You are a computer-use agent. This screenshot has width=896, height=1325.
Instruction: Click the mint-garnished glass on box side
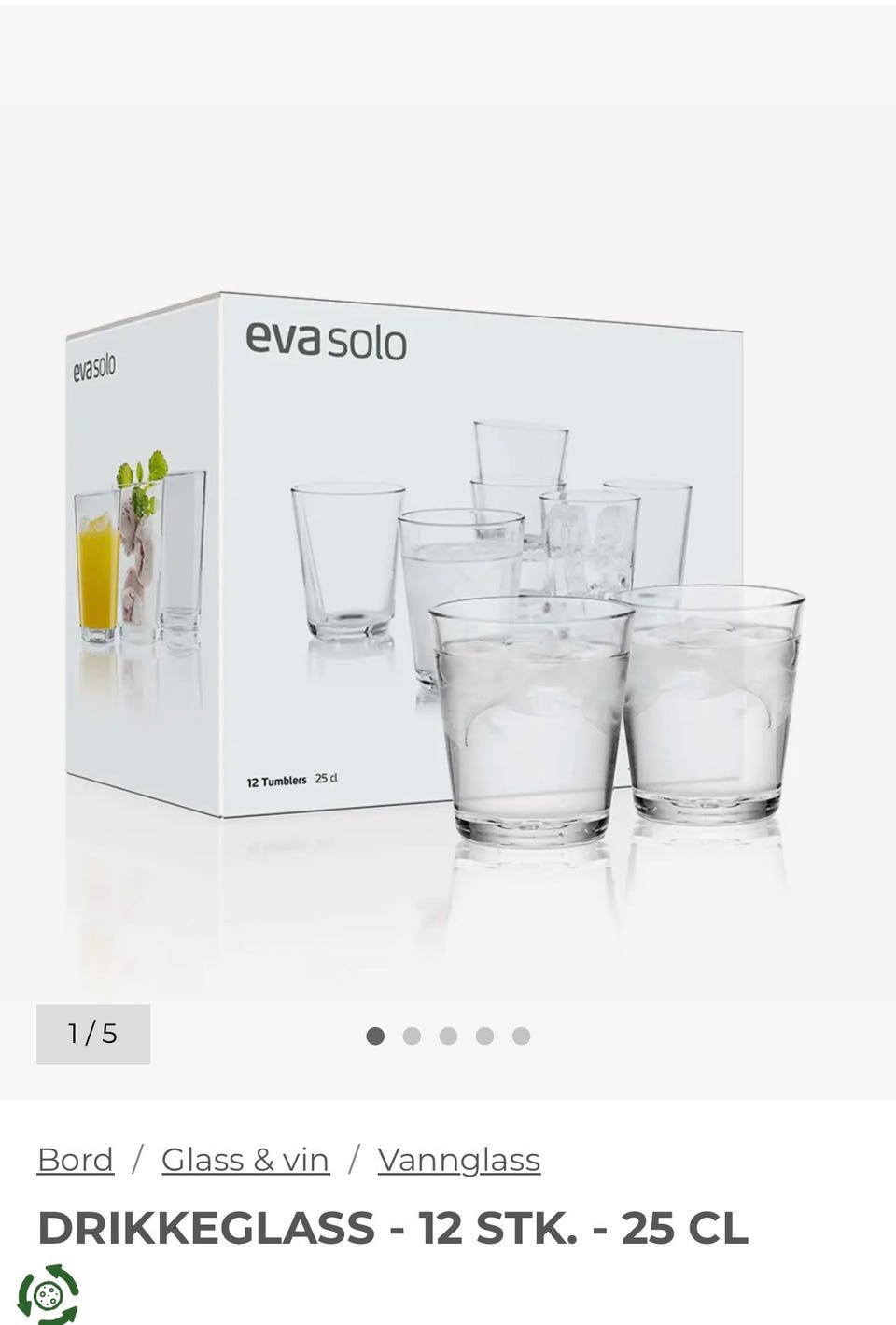pos(141,551)
